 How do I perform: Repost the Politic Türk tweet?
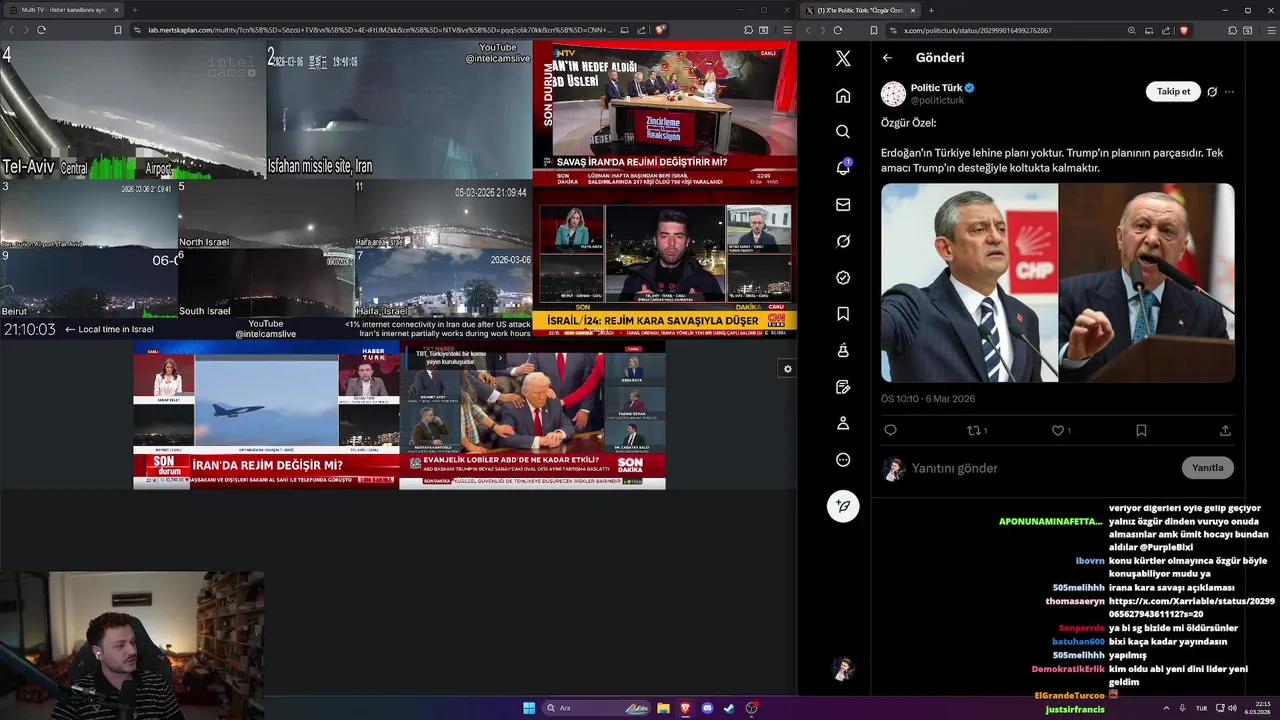976,431
